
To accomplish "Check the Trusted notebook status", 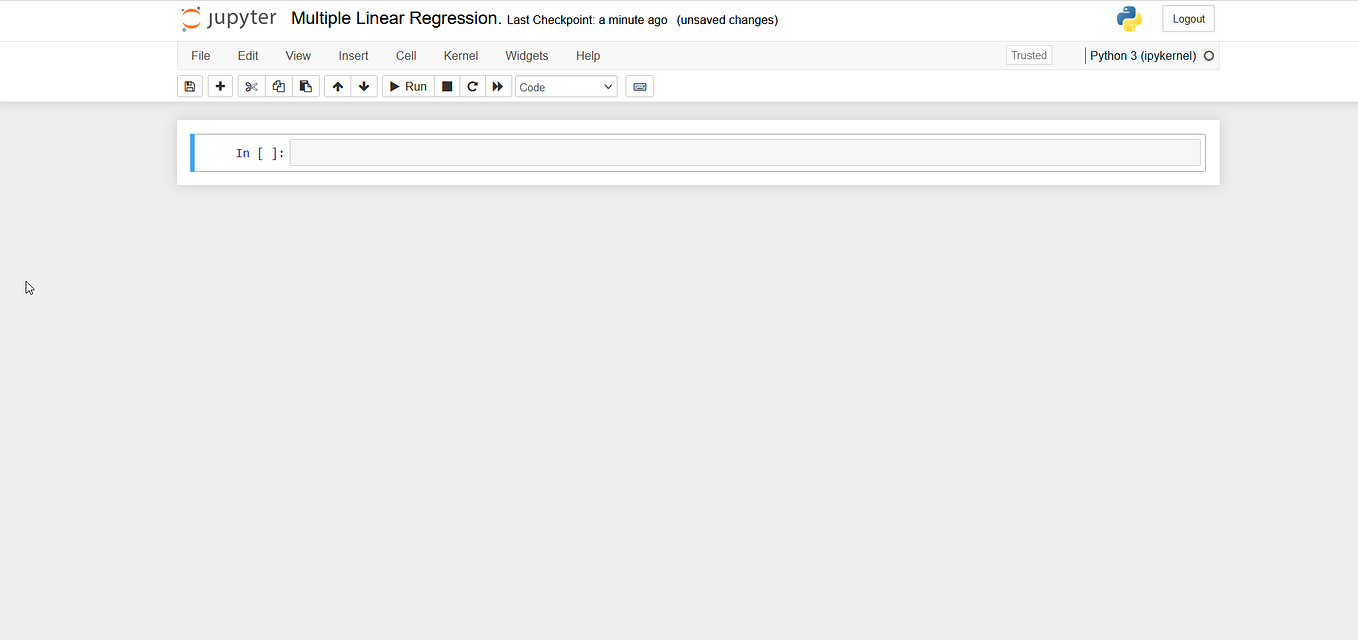I will (1028, 55).
